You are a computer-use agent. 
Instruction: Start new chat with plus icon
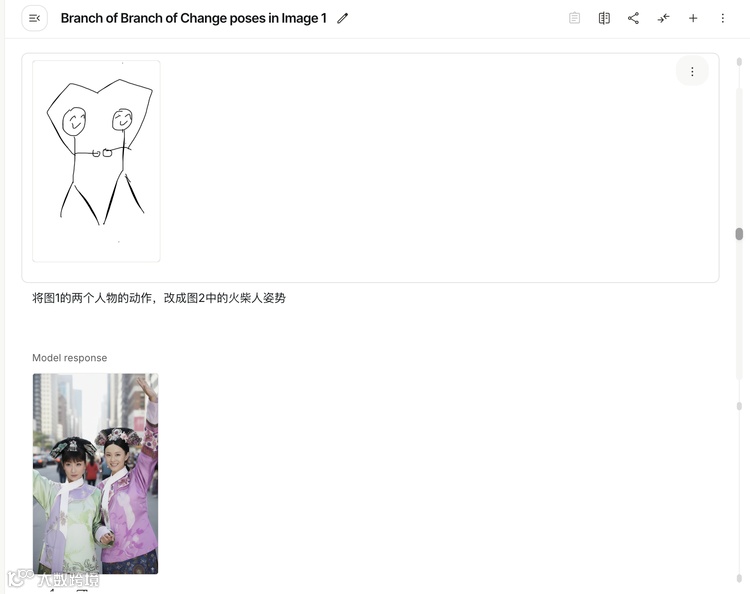693,18
